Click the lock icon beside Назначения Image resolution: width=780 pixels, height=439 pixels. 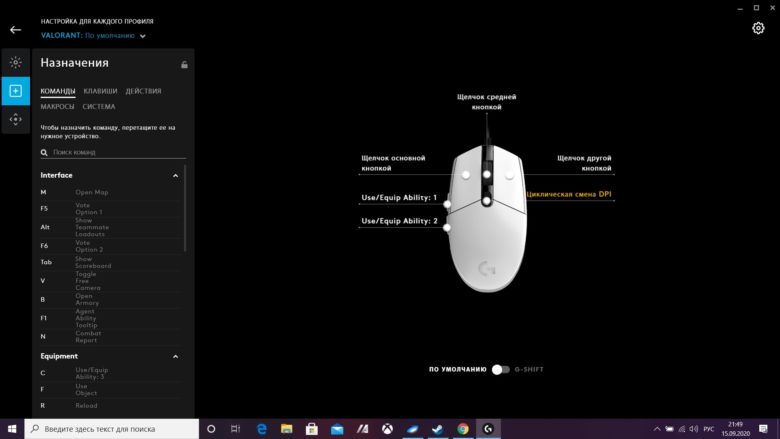[184, 65]
